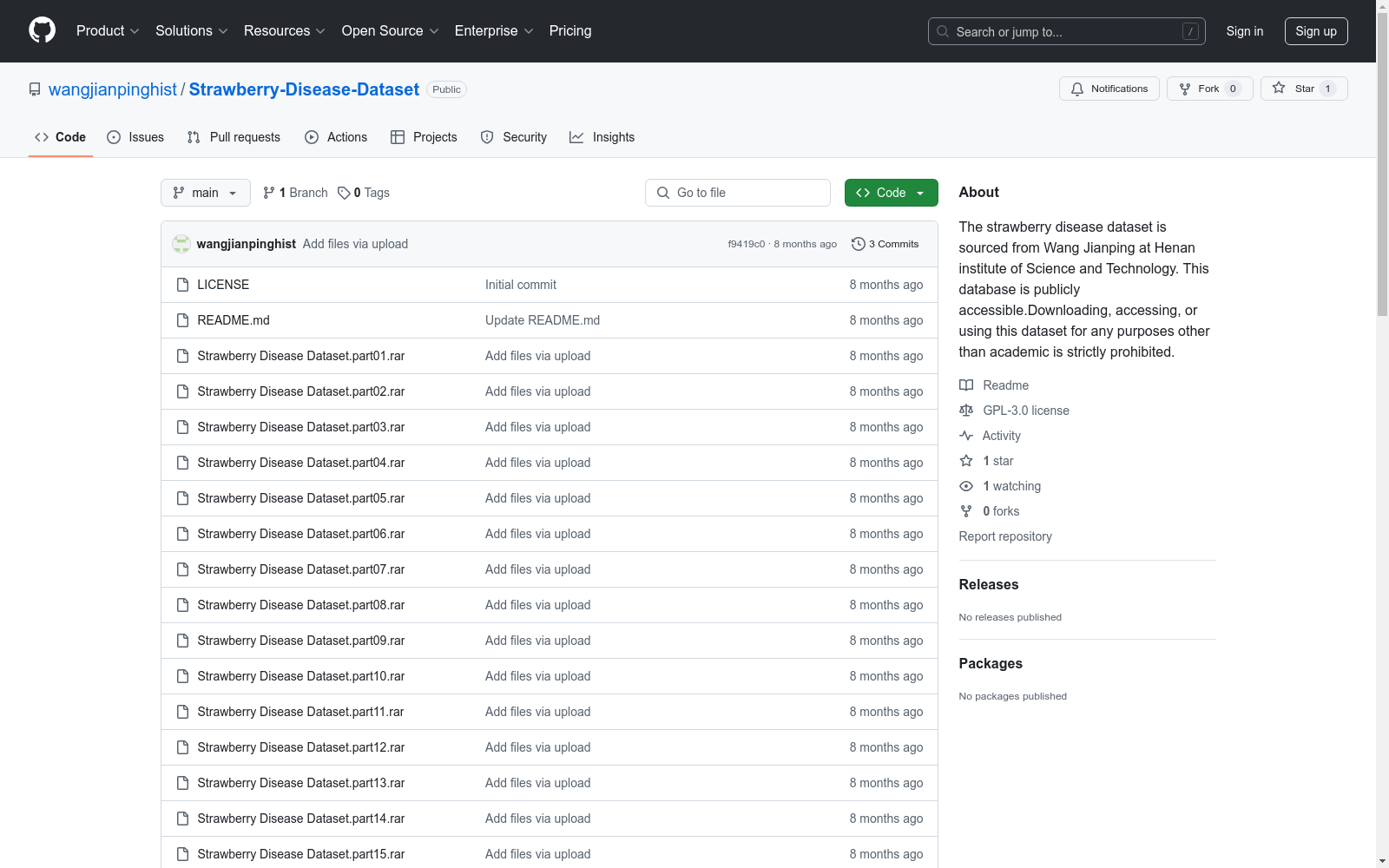Switch to the Projects tab
Viewport: 1389px width, 868px height.
424,137
